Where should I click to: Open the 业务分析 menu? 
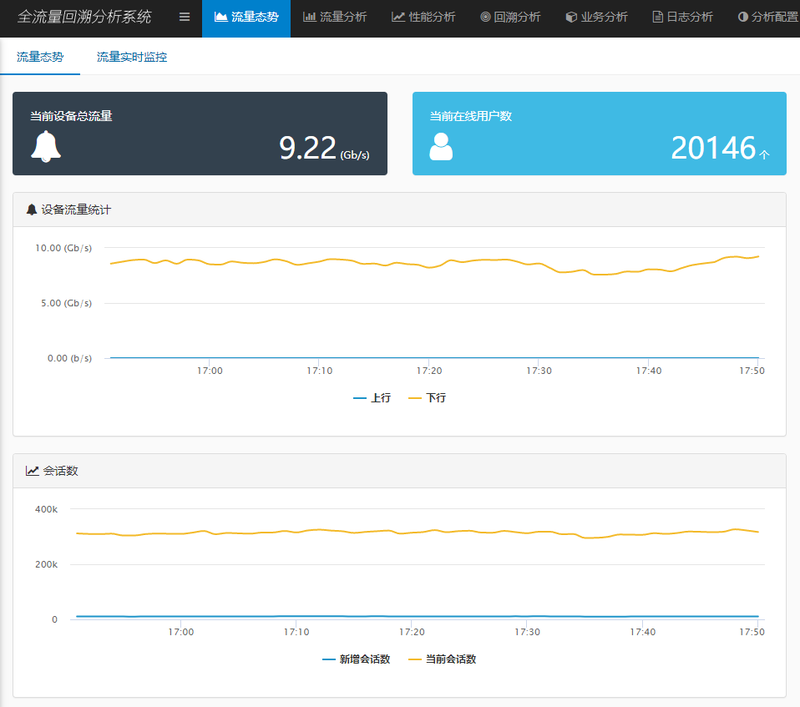[x=596, y=17]
